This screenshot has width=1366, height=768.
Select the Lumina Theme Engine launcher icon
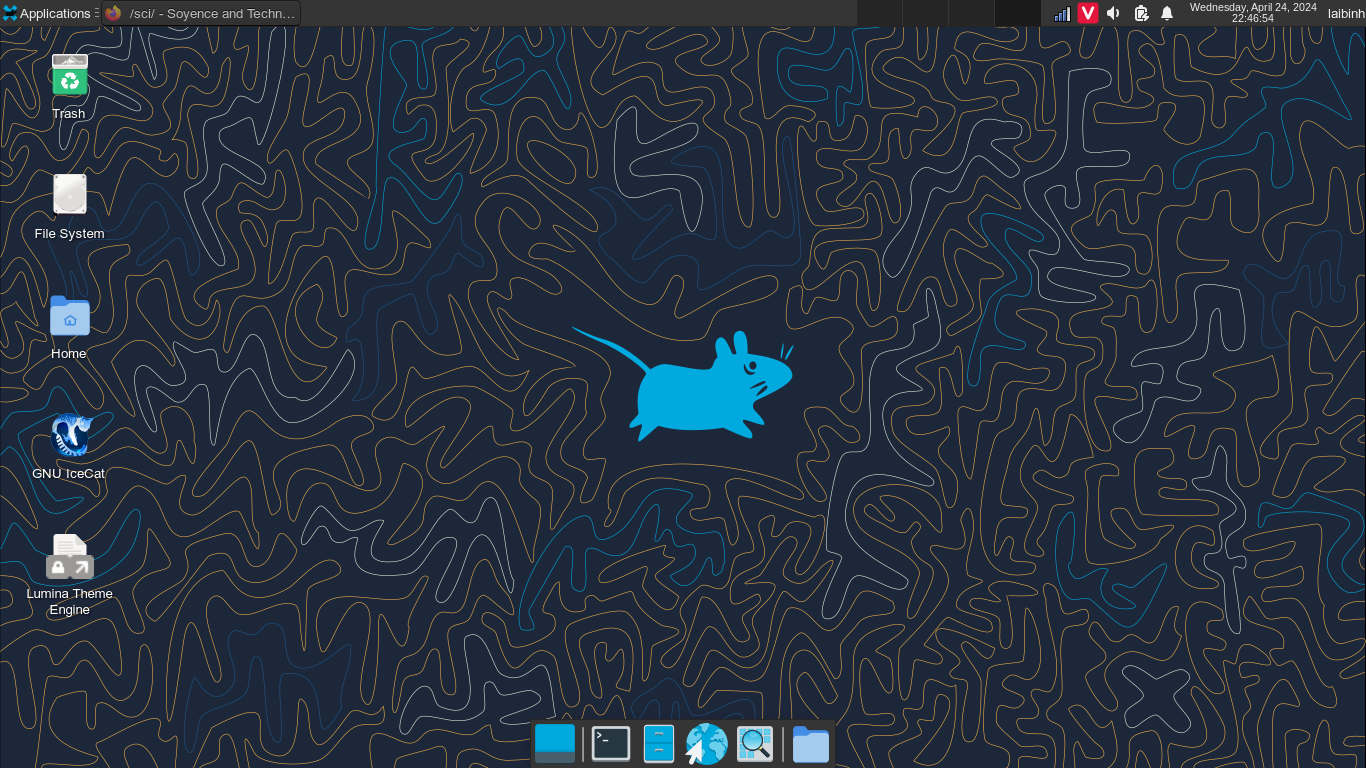click(x=69, y=558)
